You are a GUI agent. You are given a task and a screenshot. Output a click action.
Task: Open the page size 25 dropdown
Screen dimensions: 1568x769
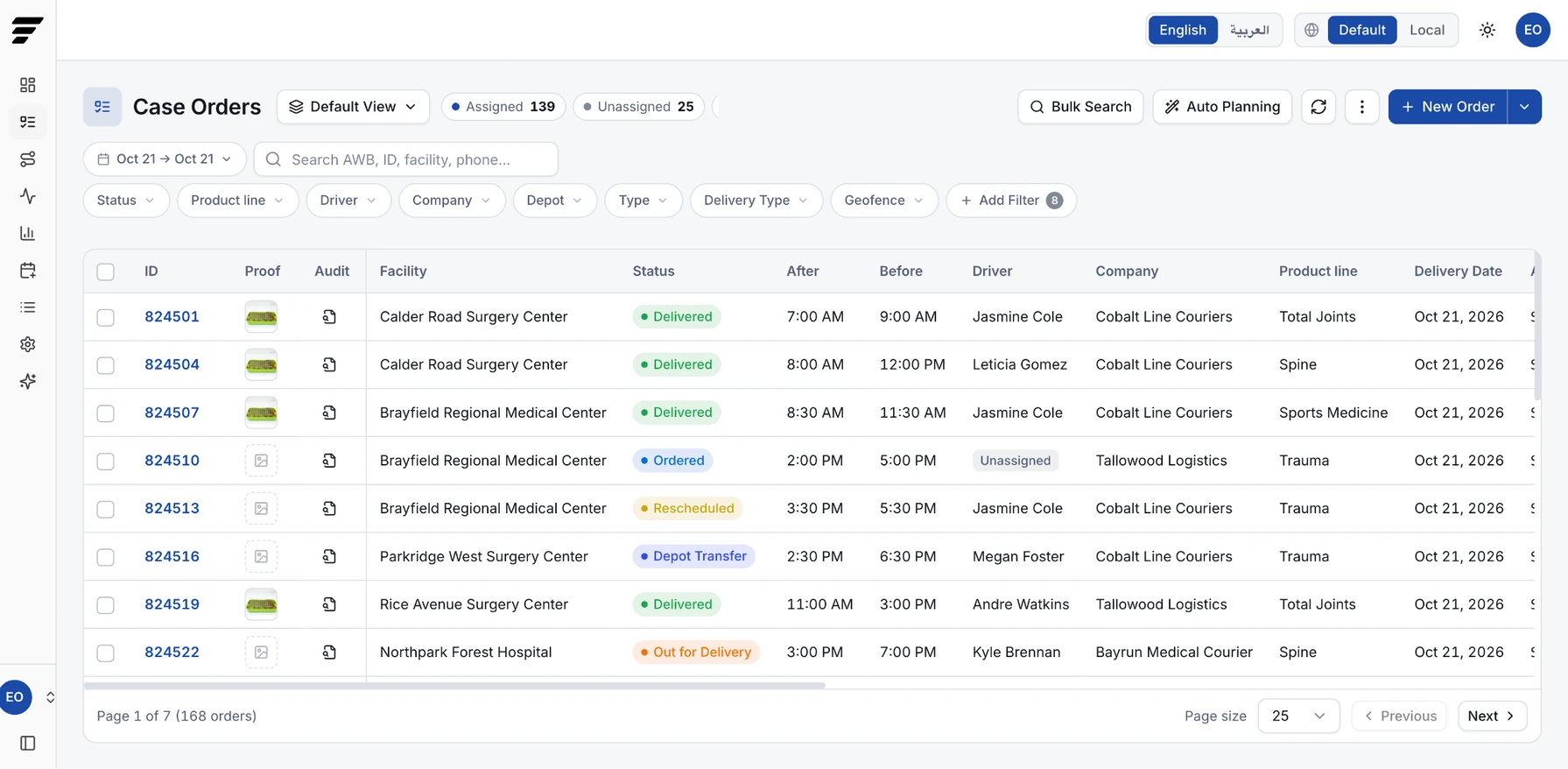pos(1298,716)
